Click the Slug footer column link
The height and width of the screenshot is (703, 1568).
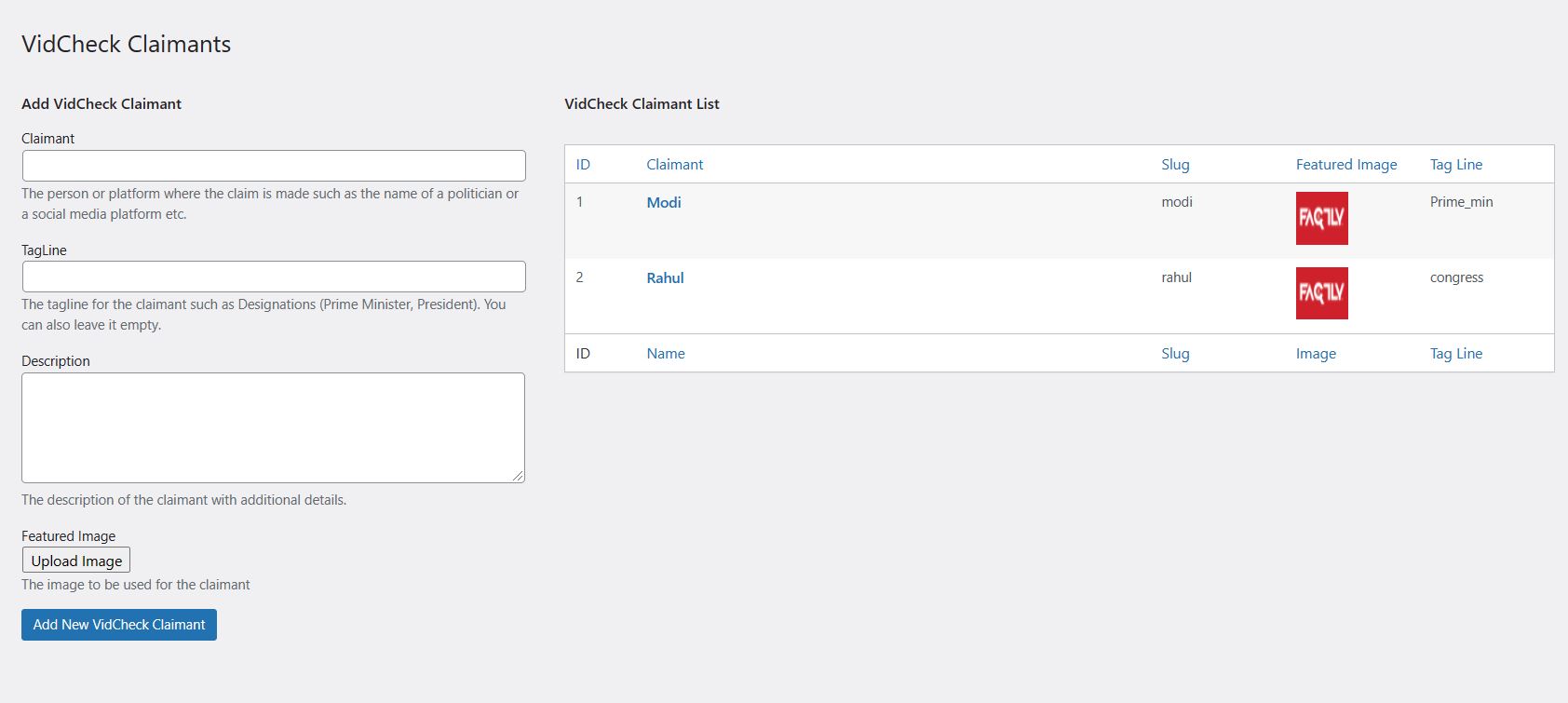click(1175, 353)
